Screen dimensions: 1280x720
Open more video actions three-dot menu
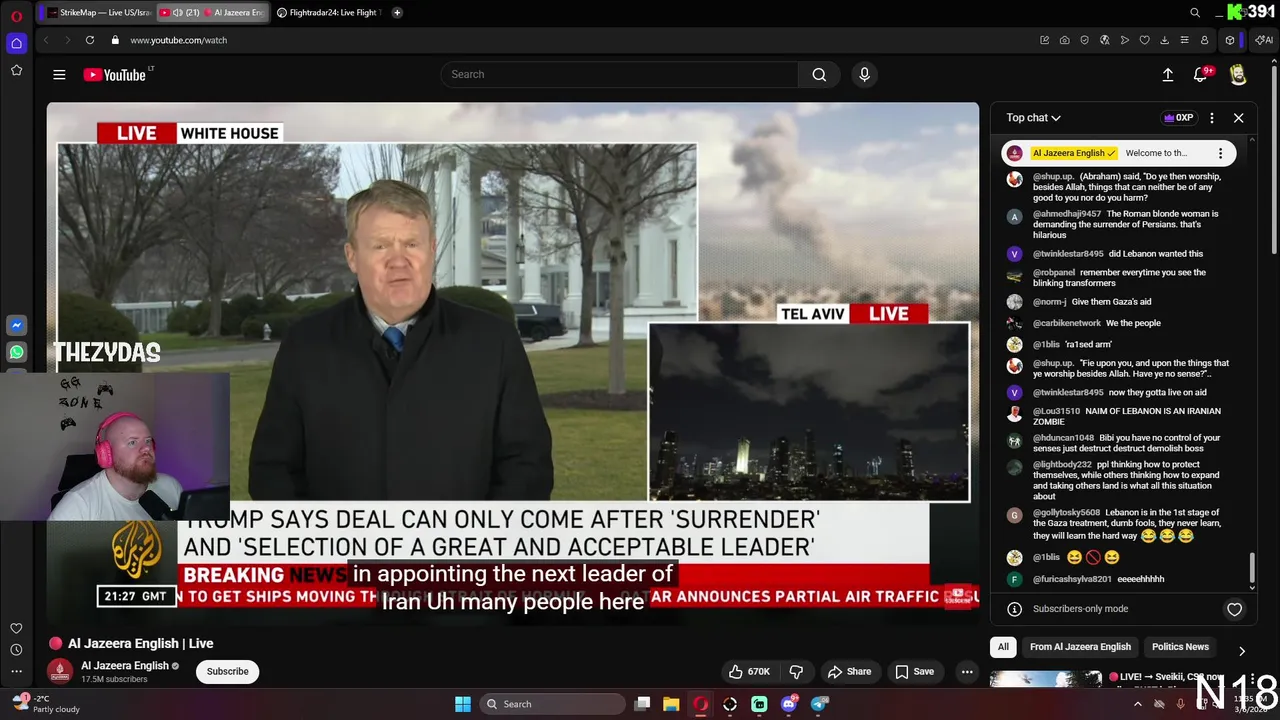click(x=967, y=671)
